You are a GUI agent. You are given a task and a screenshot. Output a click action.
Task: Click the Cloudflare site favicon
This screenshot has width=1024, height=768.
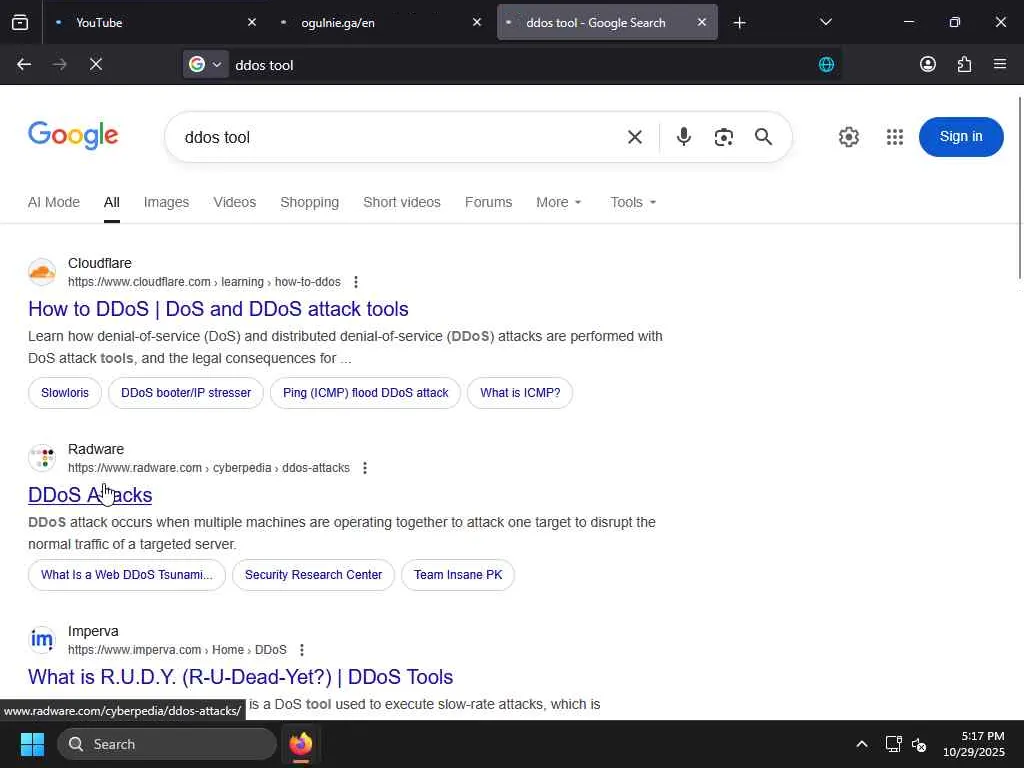pos(42,272)
